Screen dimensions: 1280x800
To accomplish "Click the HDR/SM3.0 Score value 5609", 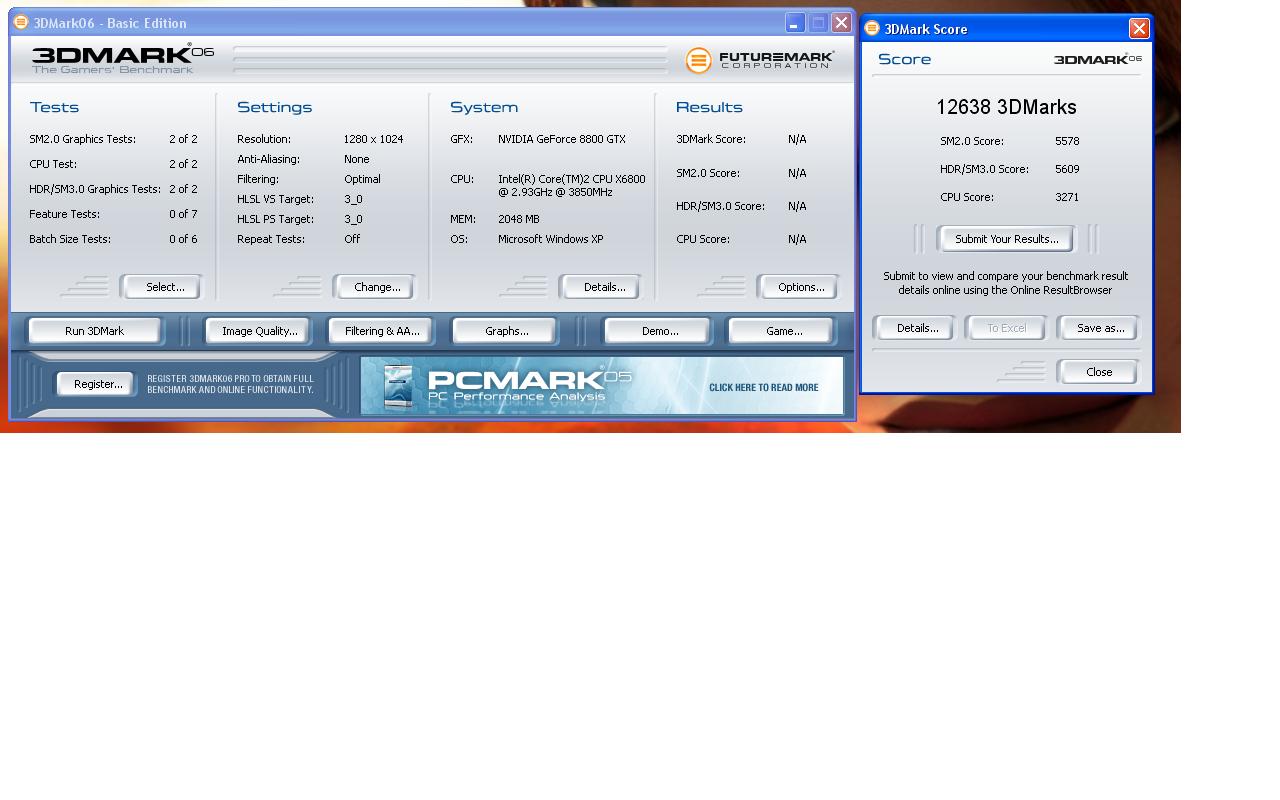I will pyautogui.click(x=1067, y=169).
